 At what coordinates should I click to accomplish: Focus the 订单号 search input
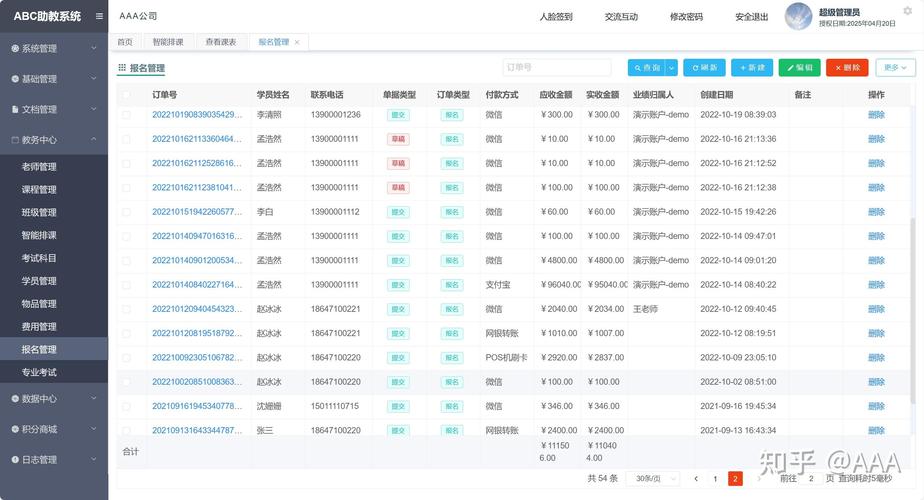click(557, 68)
